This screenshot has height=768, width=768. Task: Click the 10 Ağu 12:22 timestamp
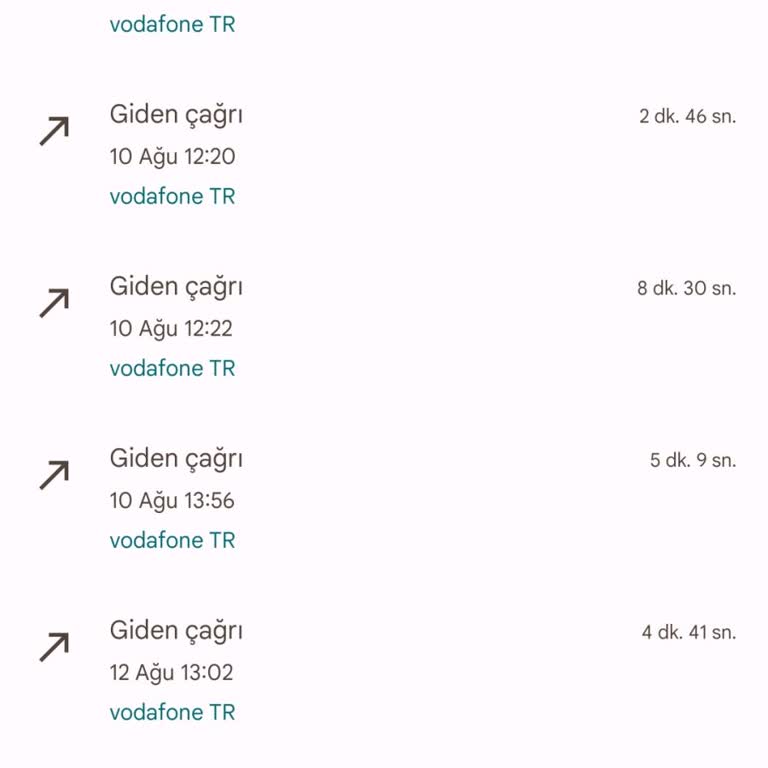point(172,329)
